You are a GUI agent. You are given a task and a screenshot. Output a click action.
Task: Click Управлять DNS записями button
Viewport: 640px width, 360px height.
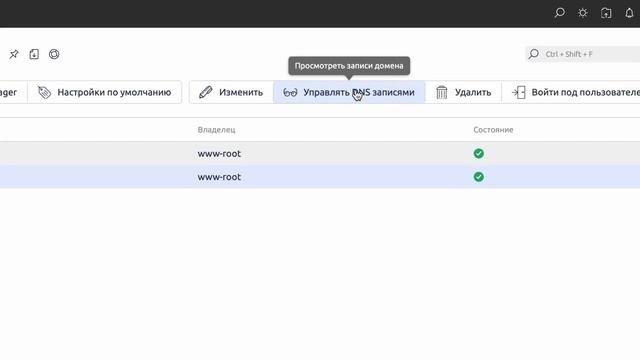[349, 92]
